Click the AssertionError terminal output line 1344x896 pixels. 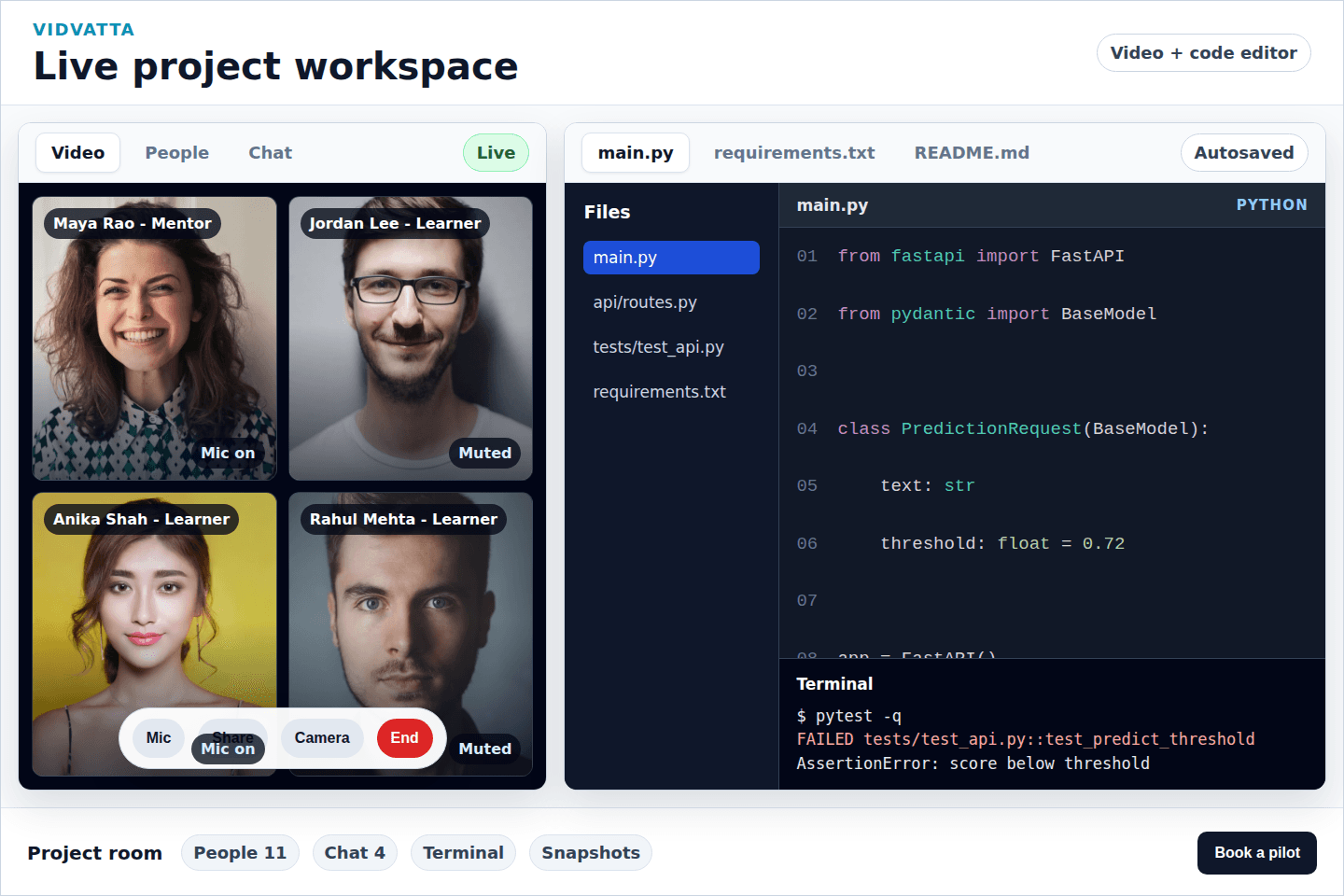(x=973, y=763)
